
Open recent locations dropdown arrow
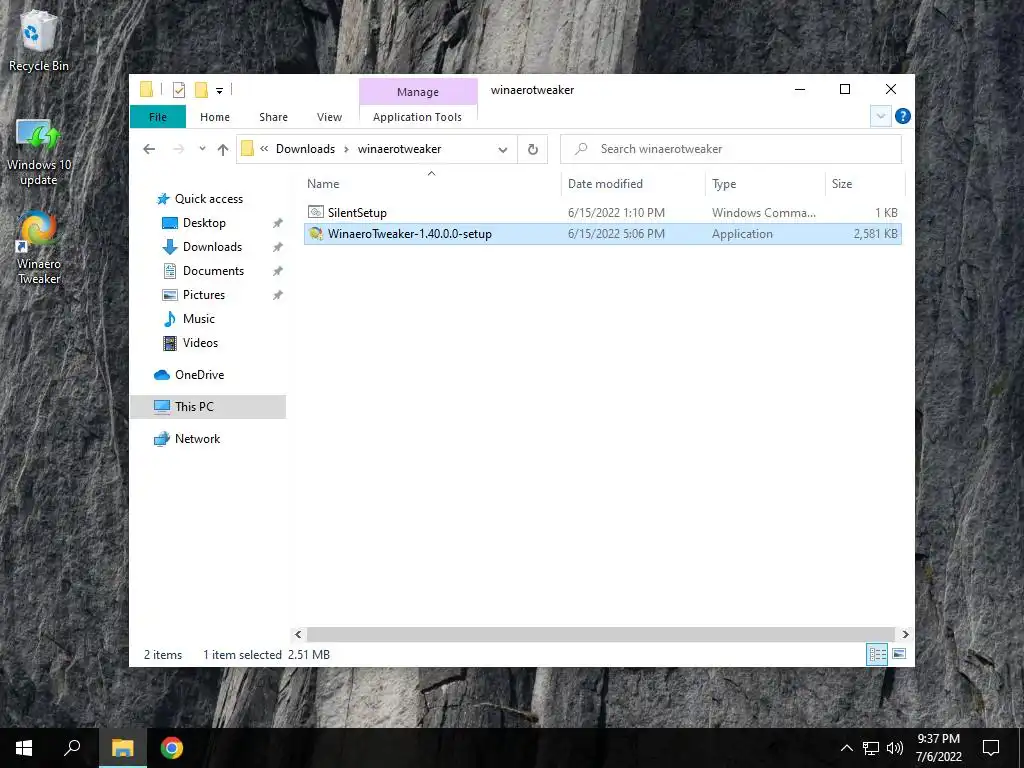[202, 149]
